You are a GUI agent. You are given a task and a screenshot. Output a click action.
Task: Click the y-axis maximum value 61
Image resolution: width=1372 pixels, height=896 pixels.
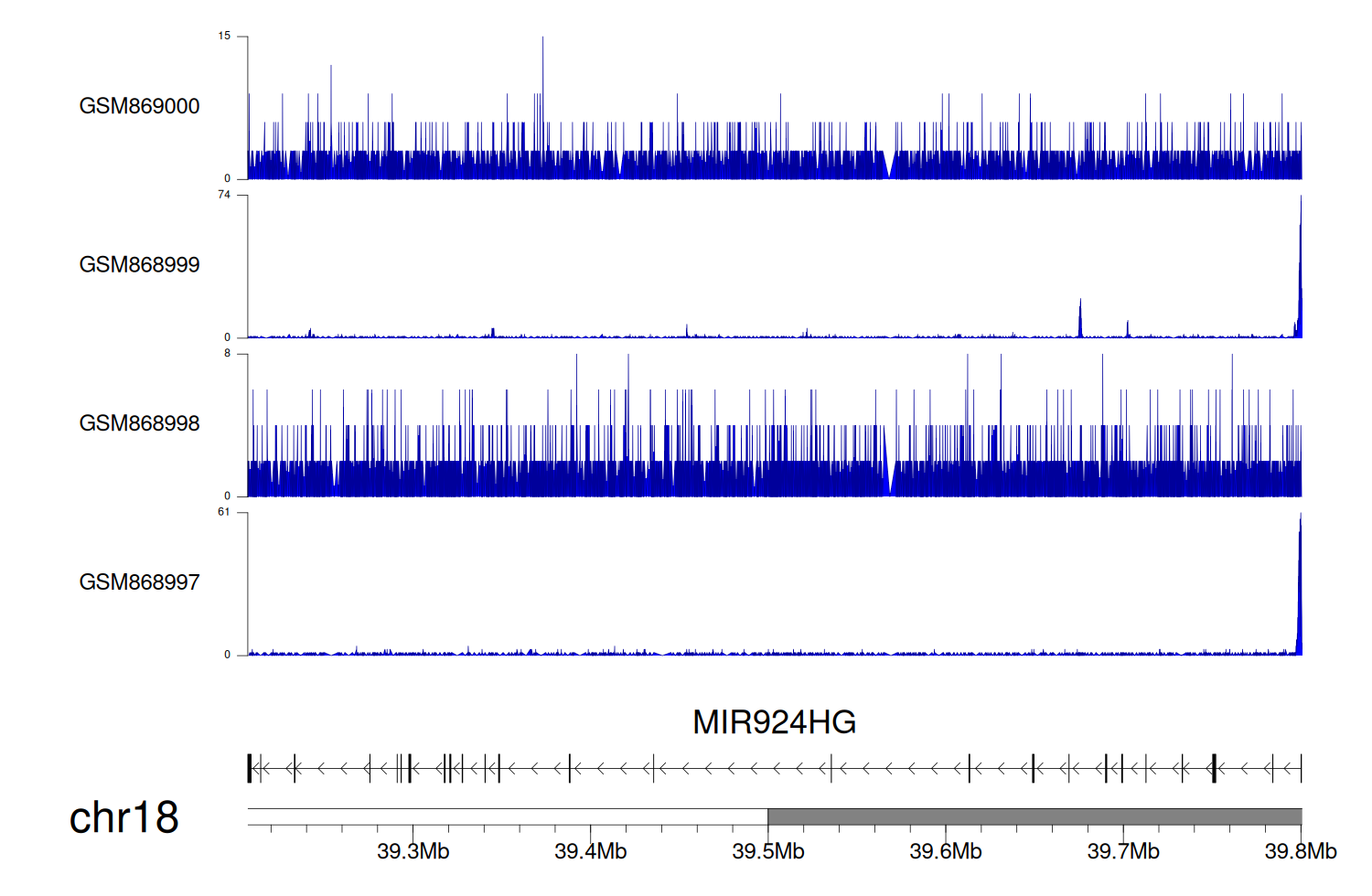click(224, 512)
